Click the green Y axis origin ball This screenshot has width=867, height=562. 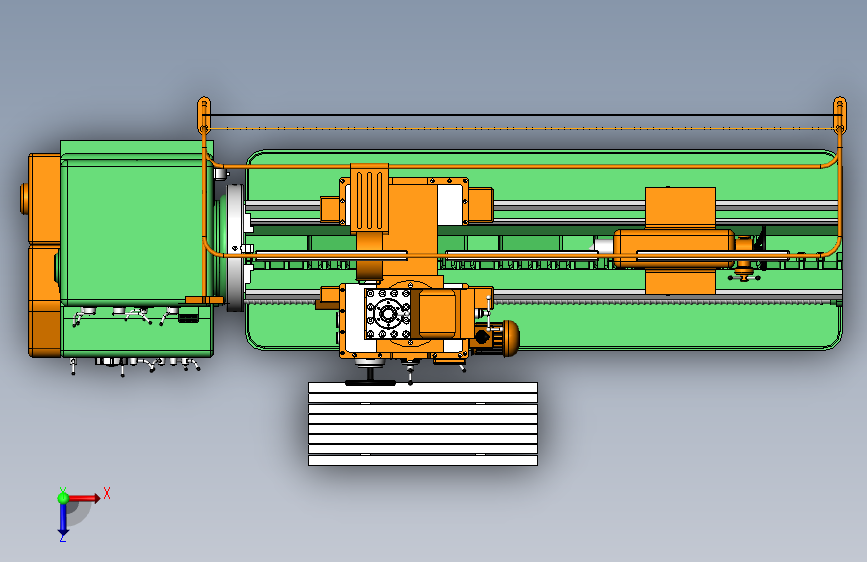point(63,498)
